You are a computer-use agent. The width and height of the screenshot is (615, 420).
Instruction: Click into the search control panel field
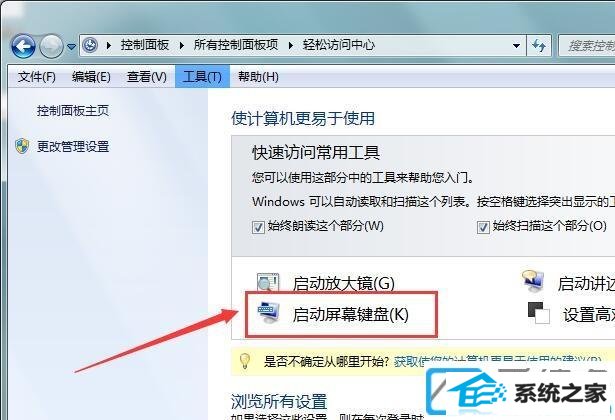[x=586, y=46]
